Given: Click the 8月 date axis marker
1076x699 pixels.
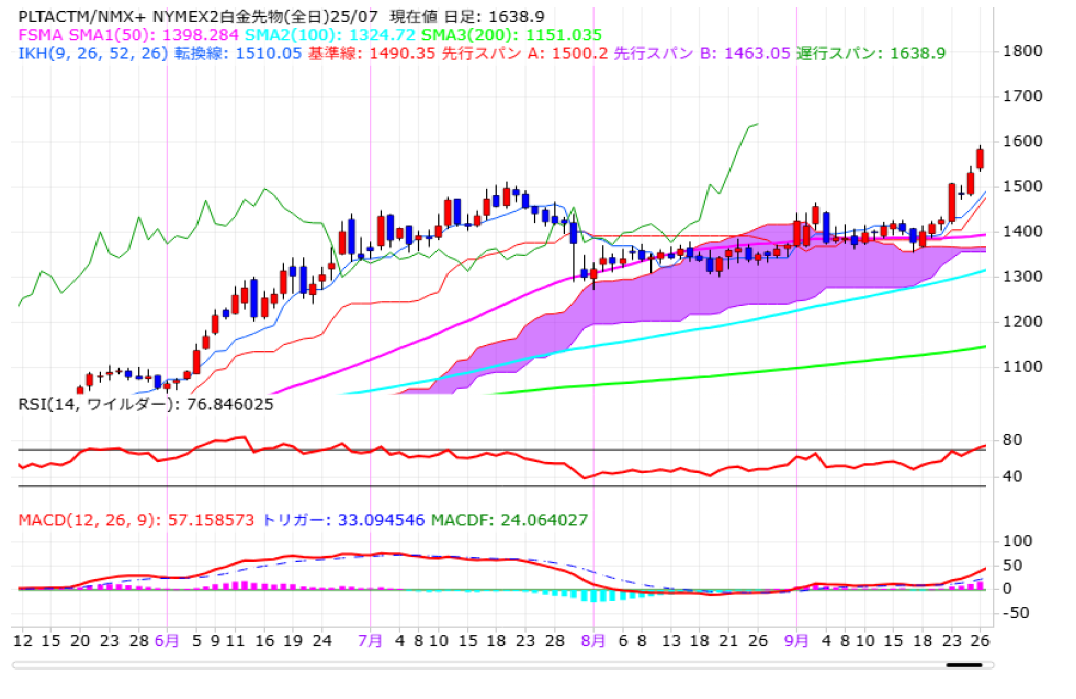Looking at the screenshot, I should coord(593,641).
